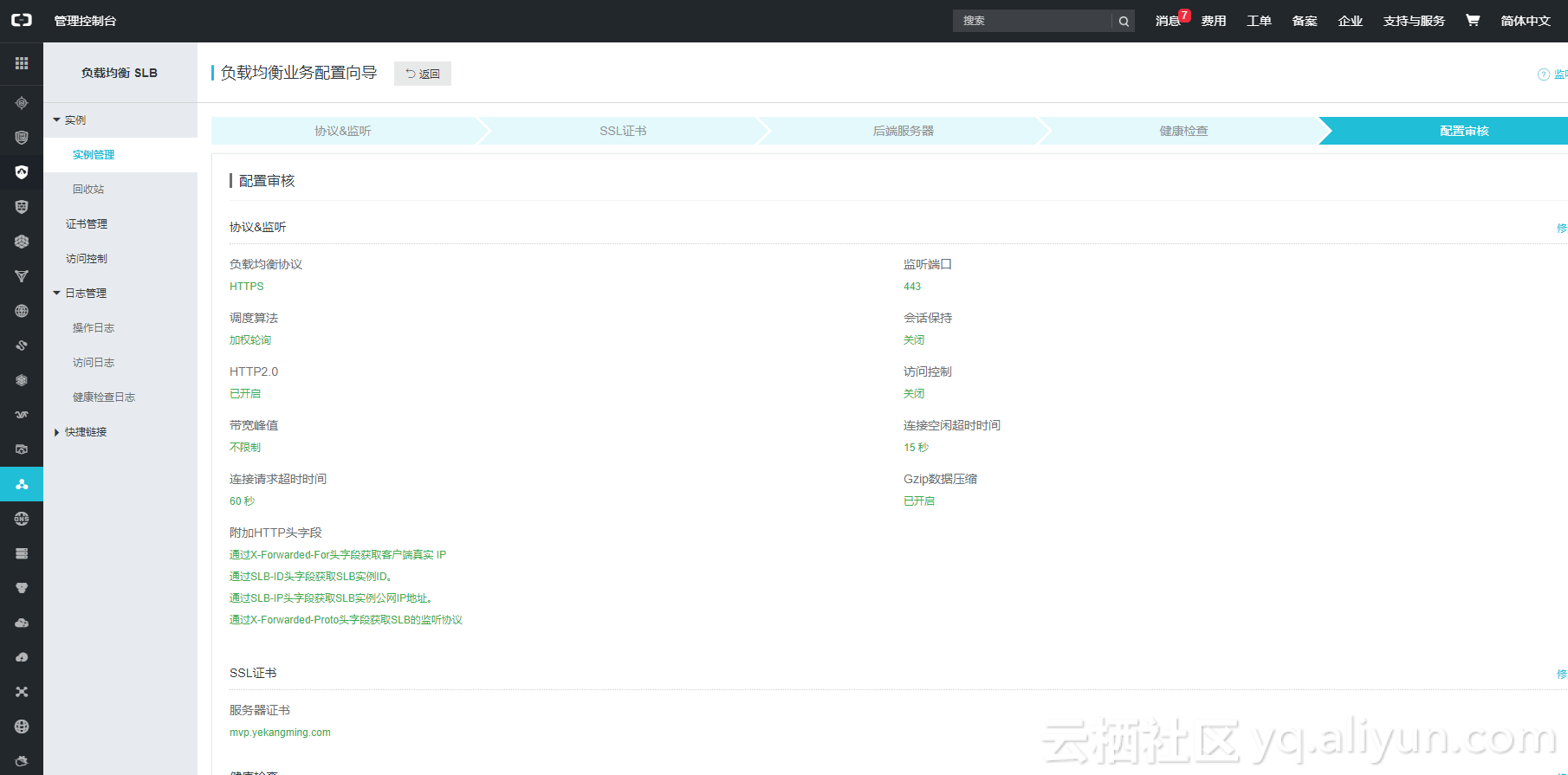Go to the 健康检查 wizard step
1568x775 pixels.
click(x=1183, y=131)
